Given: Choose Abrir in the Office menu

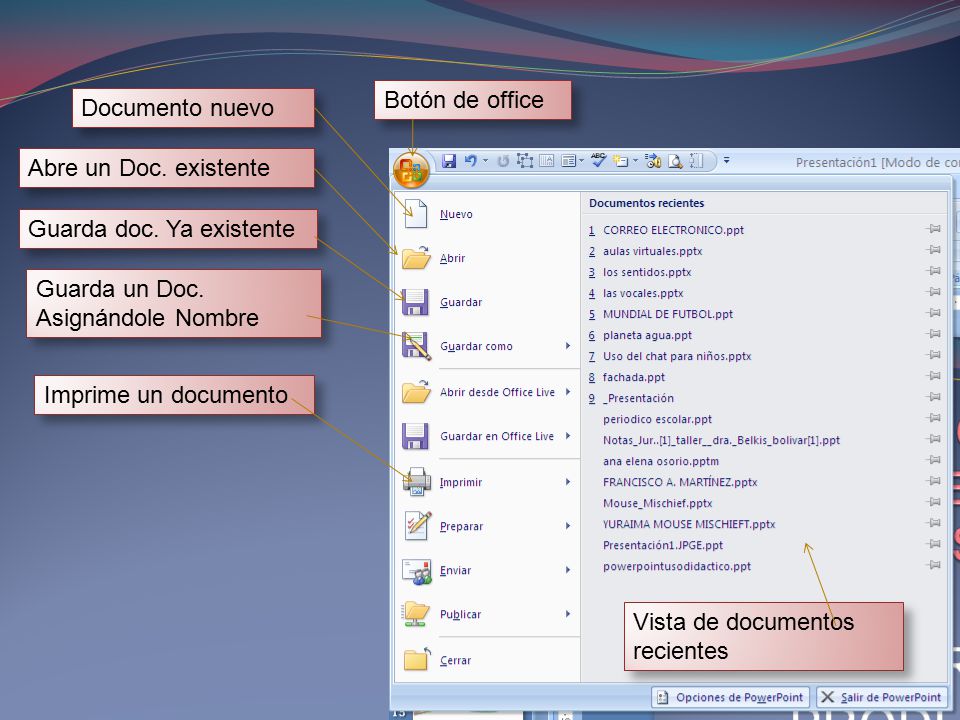Looking at the screenshot, I should (x=488, y=258).
